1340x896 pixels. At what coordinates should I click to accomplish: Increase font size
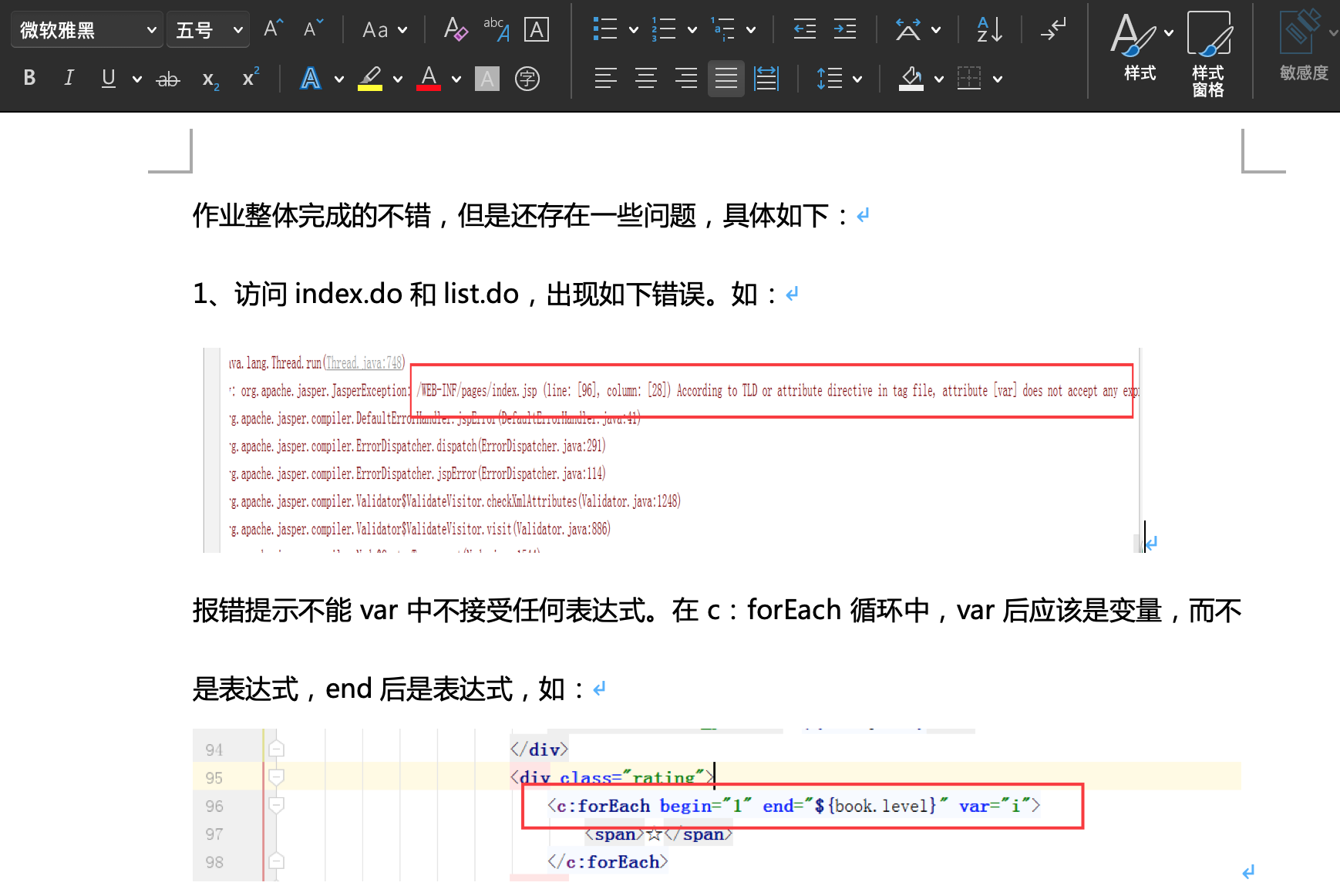point(273,29)
